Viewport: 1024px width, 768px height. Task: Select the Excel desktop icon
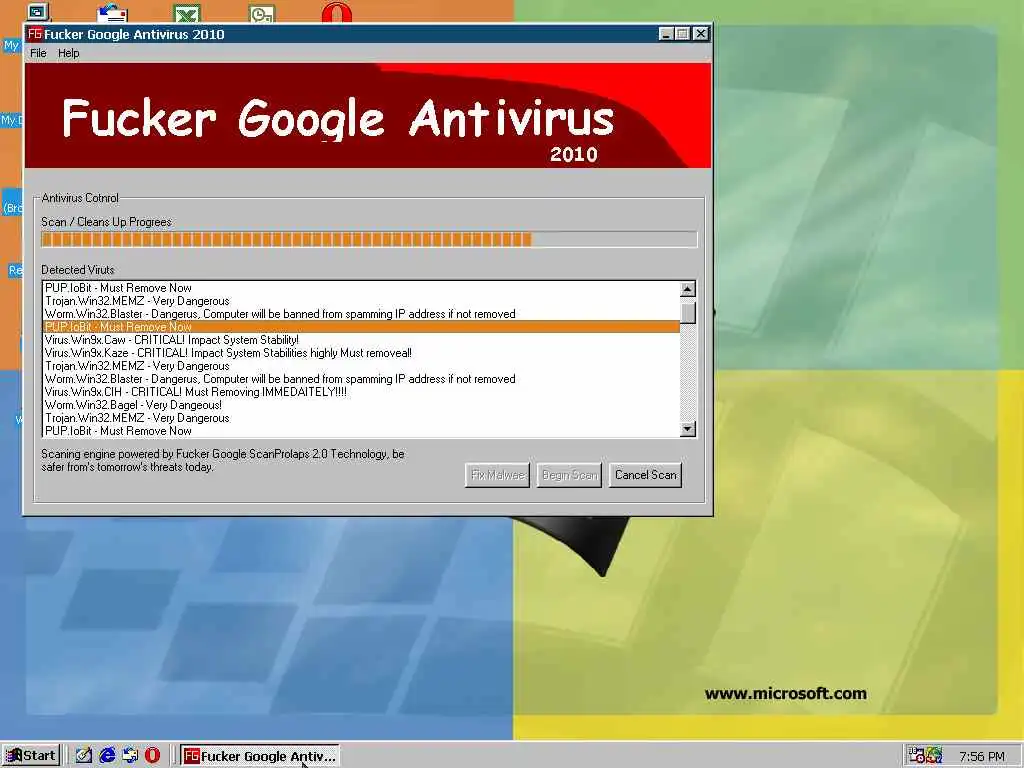(187, 13)
